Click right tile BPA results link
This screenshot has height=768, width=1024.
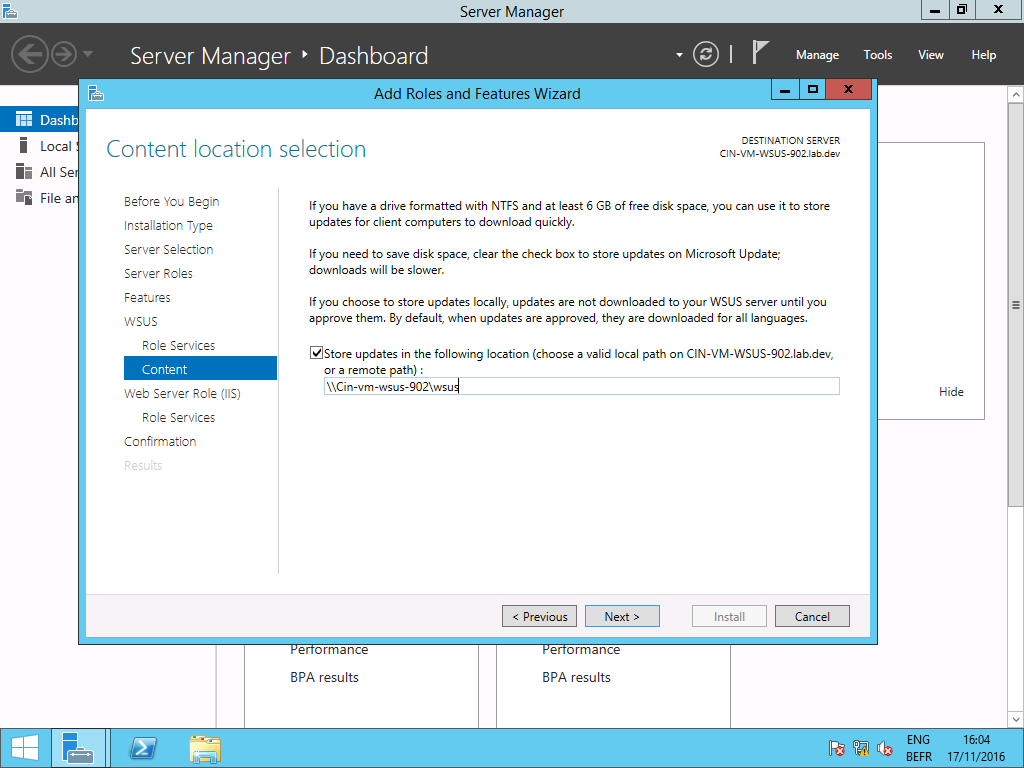(x=577, y=677)
